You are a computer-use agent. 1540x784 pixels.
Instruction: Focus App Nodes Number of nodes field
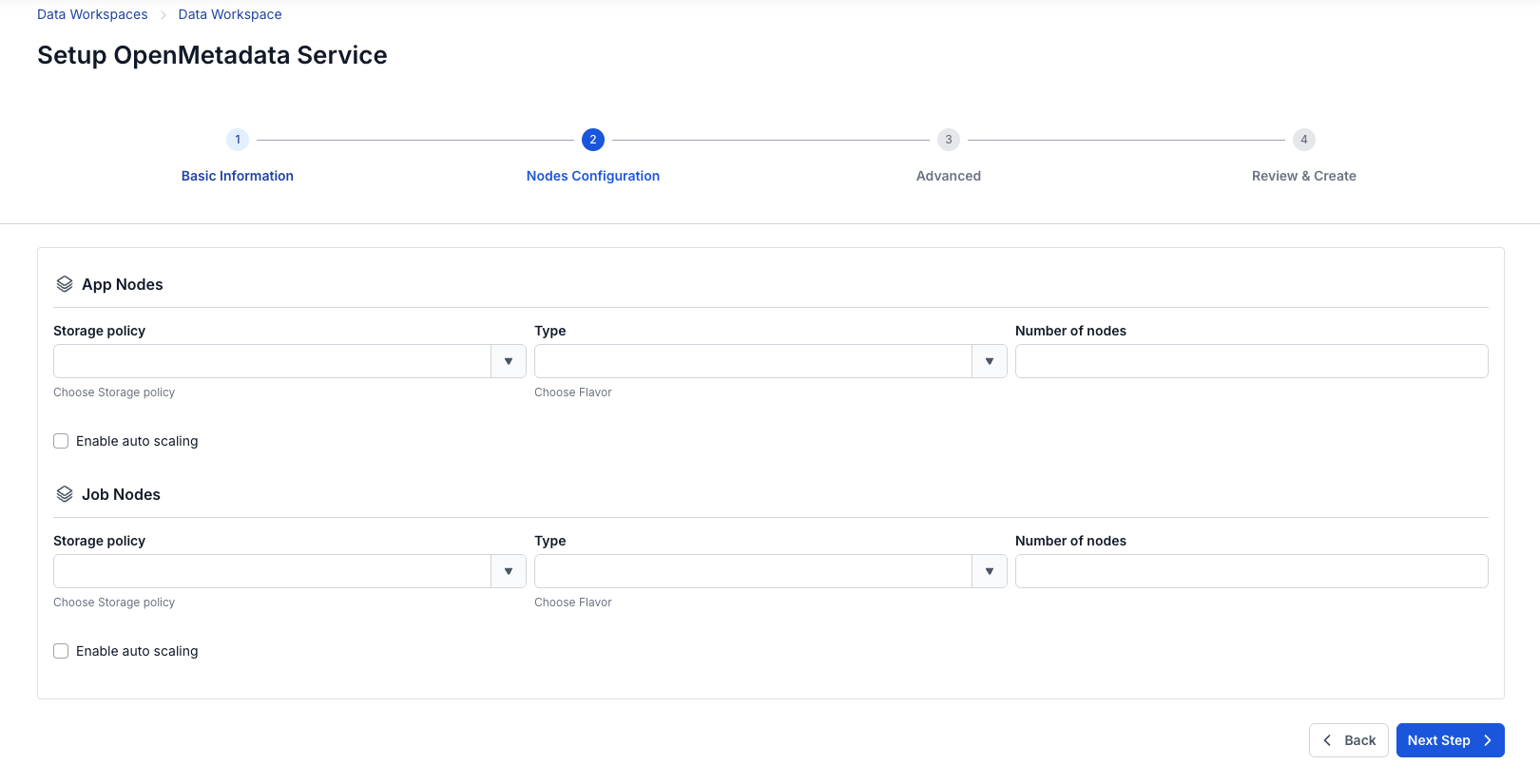point(1251,361)
